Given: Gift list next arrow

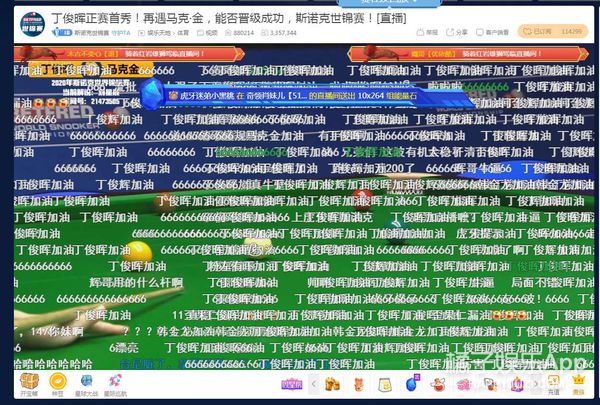Looking at the screenshot, I should coord(535,384).
